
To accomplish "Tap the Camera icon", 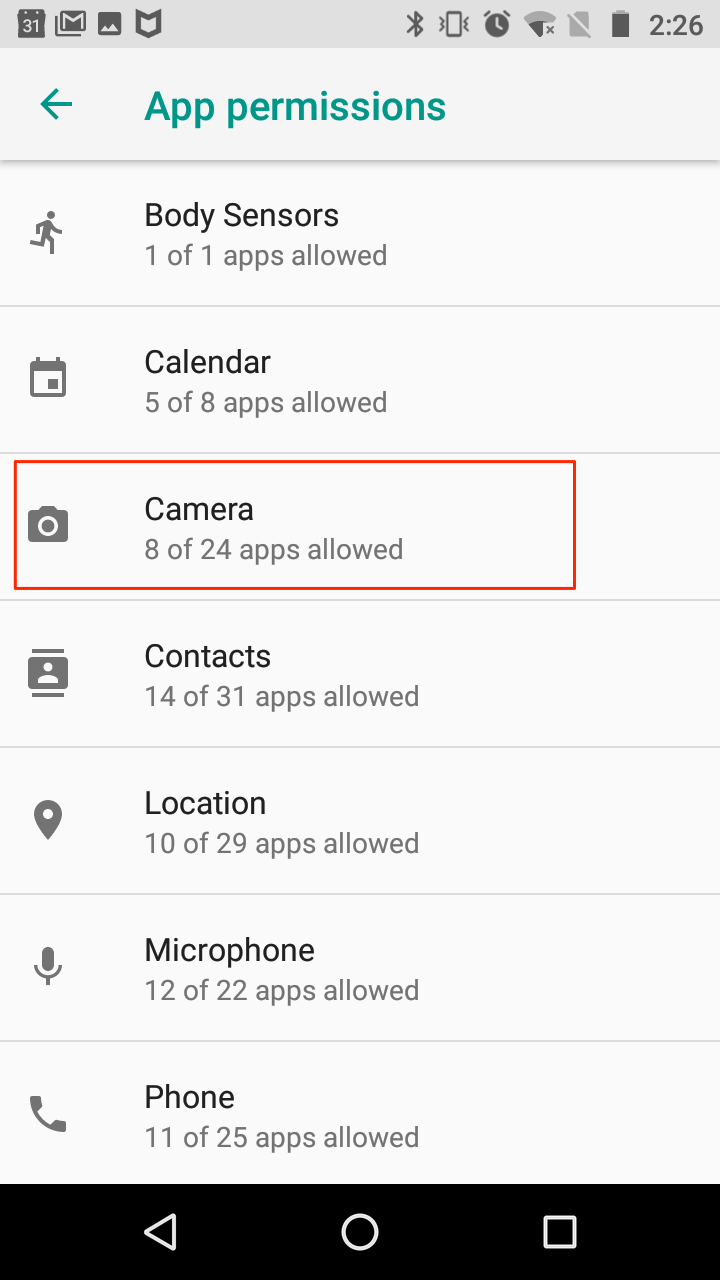I will tap(48, 525).
